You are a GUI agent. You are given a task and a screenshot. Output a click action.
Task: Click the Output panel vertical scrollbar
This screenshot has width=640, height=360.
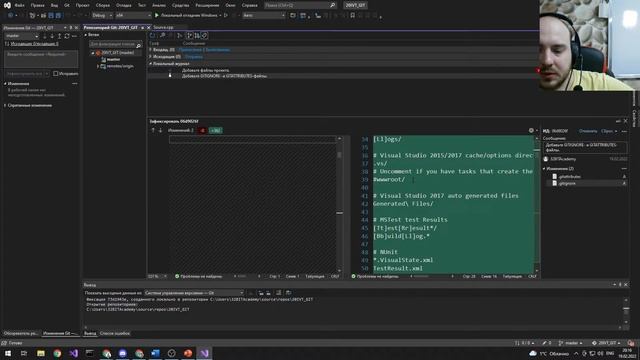click(x=626, y=312)
